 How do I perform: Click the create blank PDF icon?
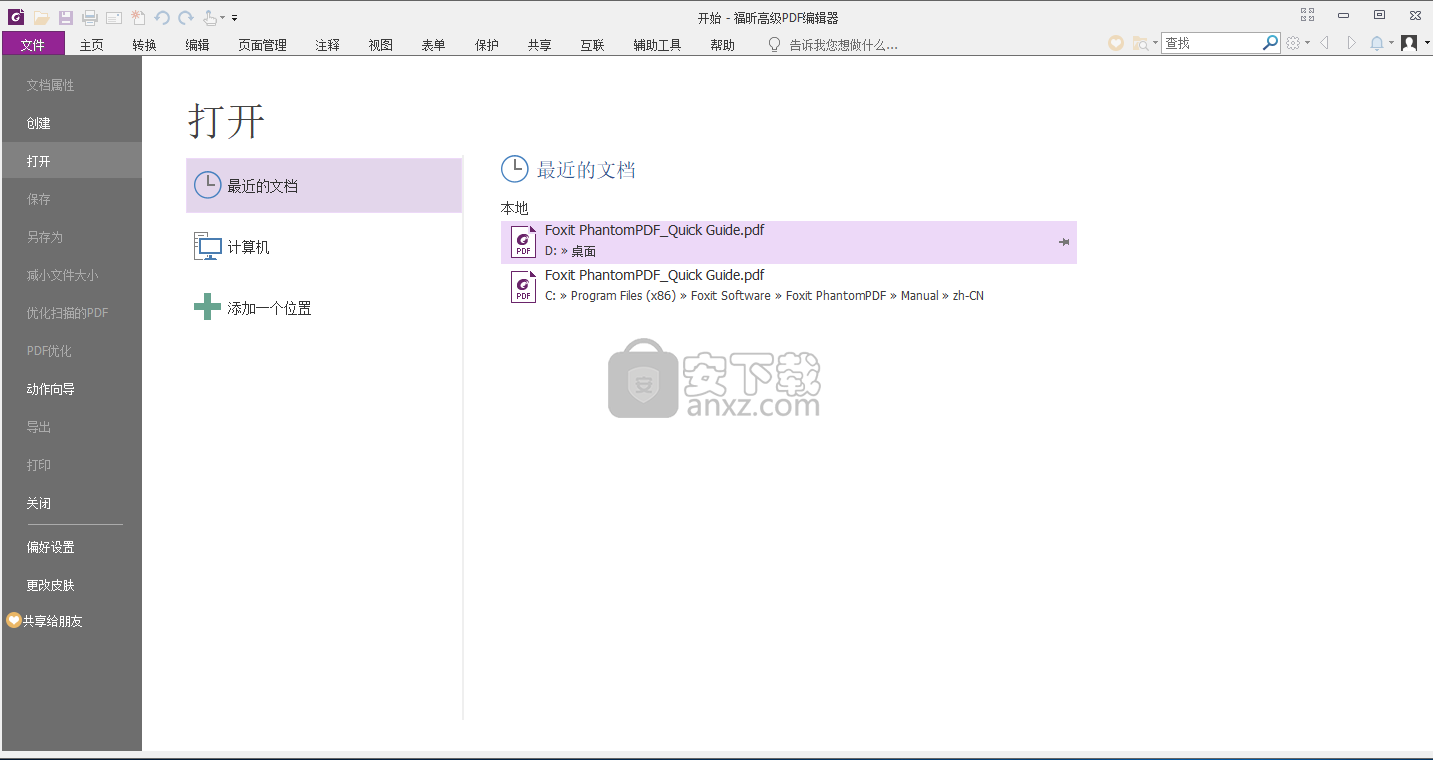[138, 17]
